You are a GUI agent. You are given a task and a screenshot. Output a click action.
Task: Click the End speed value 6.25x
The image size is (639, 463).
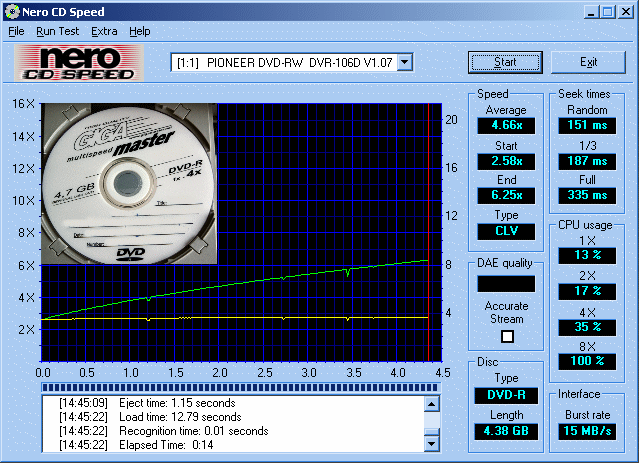506,195
